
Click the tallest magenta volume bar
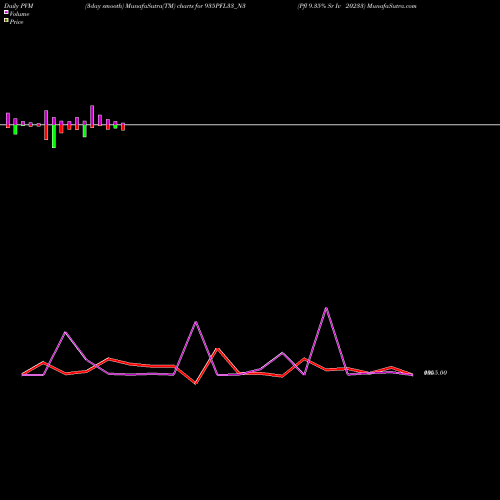tap(92, 115)
